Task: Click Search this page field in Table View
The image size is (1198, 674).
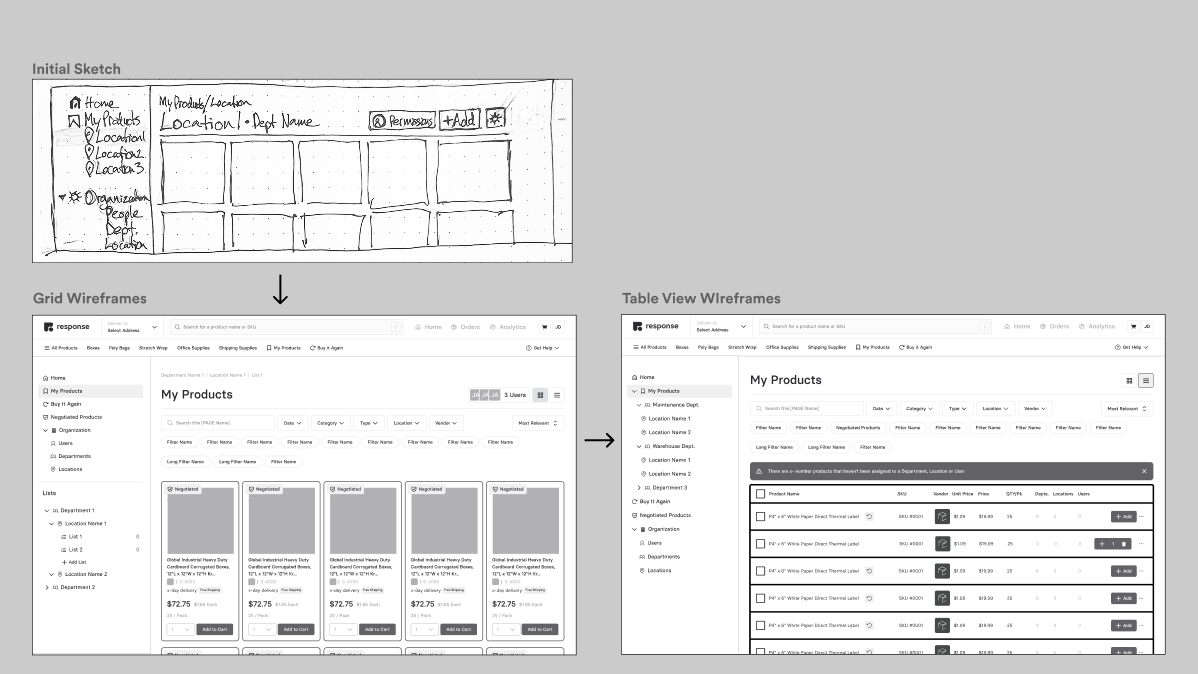Action: pos(807,409)
